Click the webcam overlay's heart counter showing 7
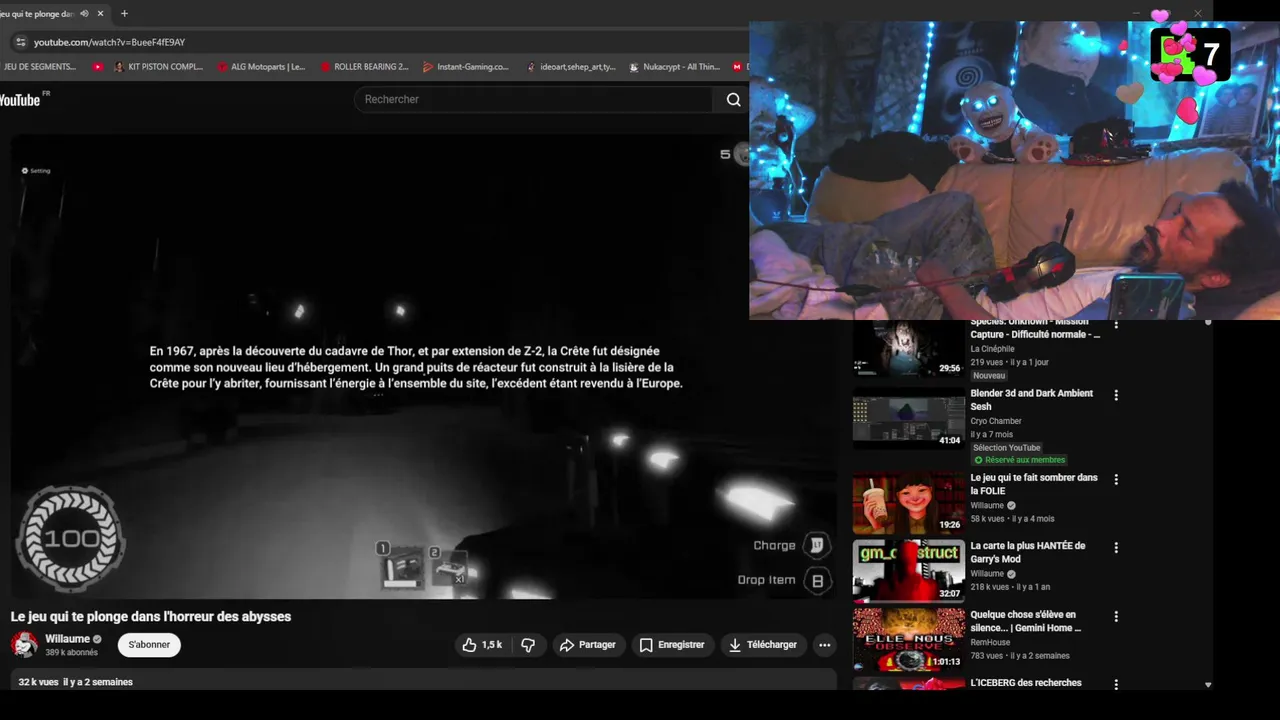Viewport: 1280px width, 720px height. click(1190, 54)
